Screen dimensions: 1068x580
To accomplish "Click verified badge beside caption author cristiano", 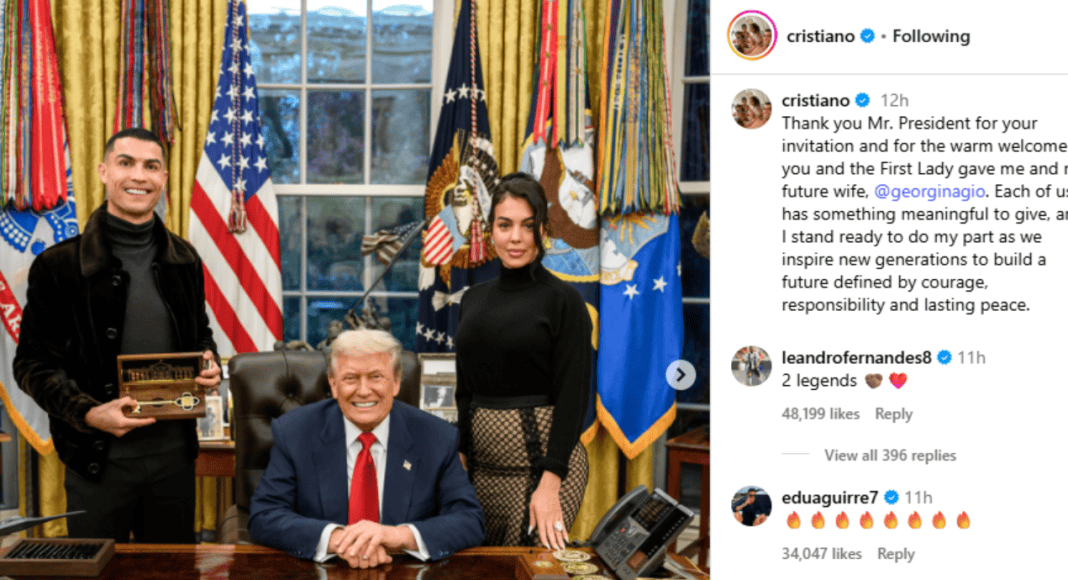I will (862, 101).
